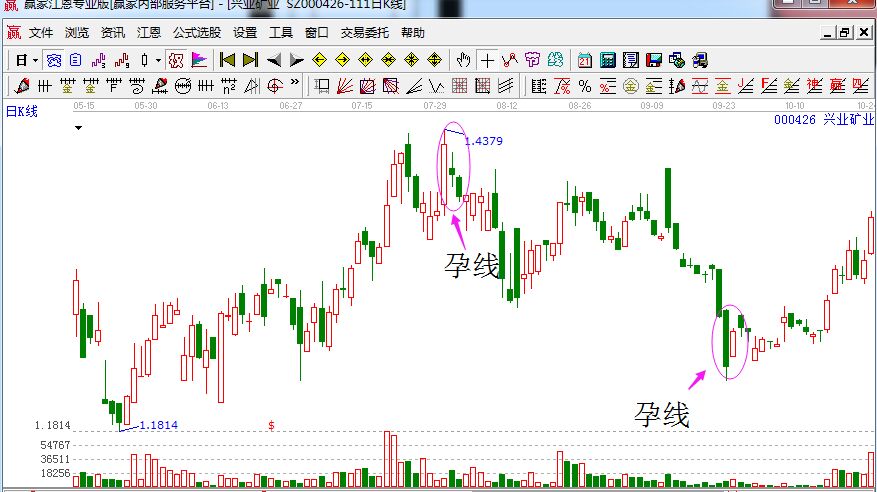Select the 1.4379 price label on chart

[483, 141]
